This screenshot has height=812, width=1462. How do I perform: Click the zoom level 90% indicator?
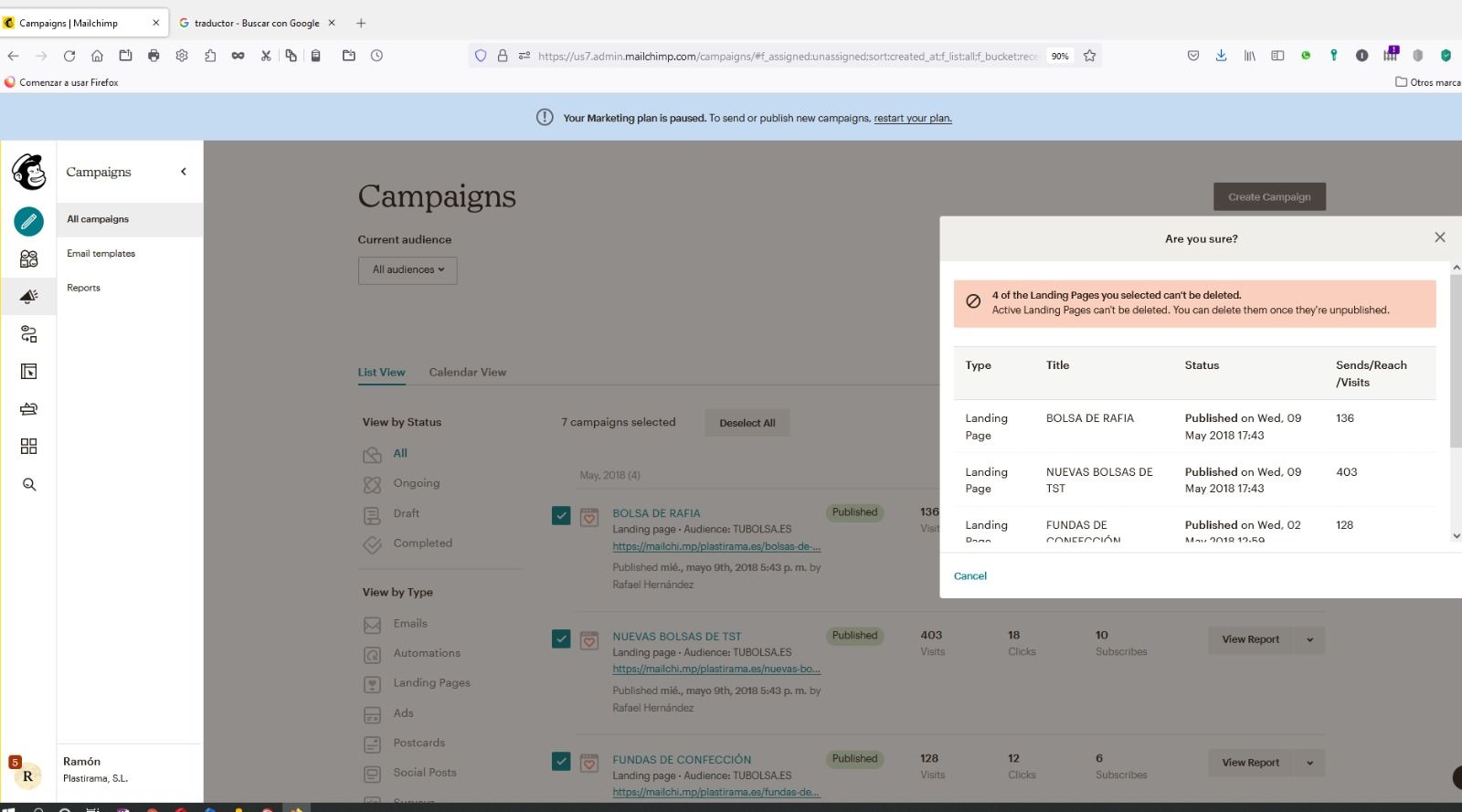click(1060, 56)
